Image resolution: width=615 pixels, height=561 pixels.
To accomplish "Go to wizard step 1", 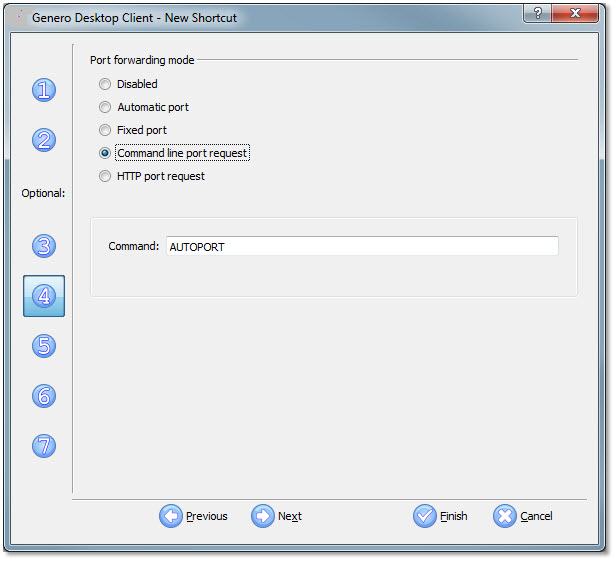I will coord(44,90).
